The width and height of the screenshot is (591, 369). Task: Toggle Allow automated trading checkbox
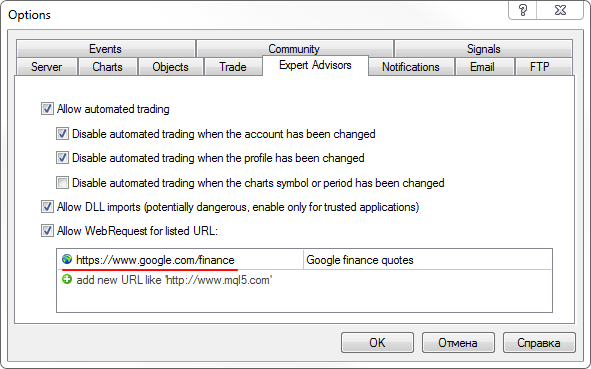click(x=47, y=109)
